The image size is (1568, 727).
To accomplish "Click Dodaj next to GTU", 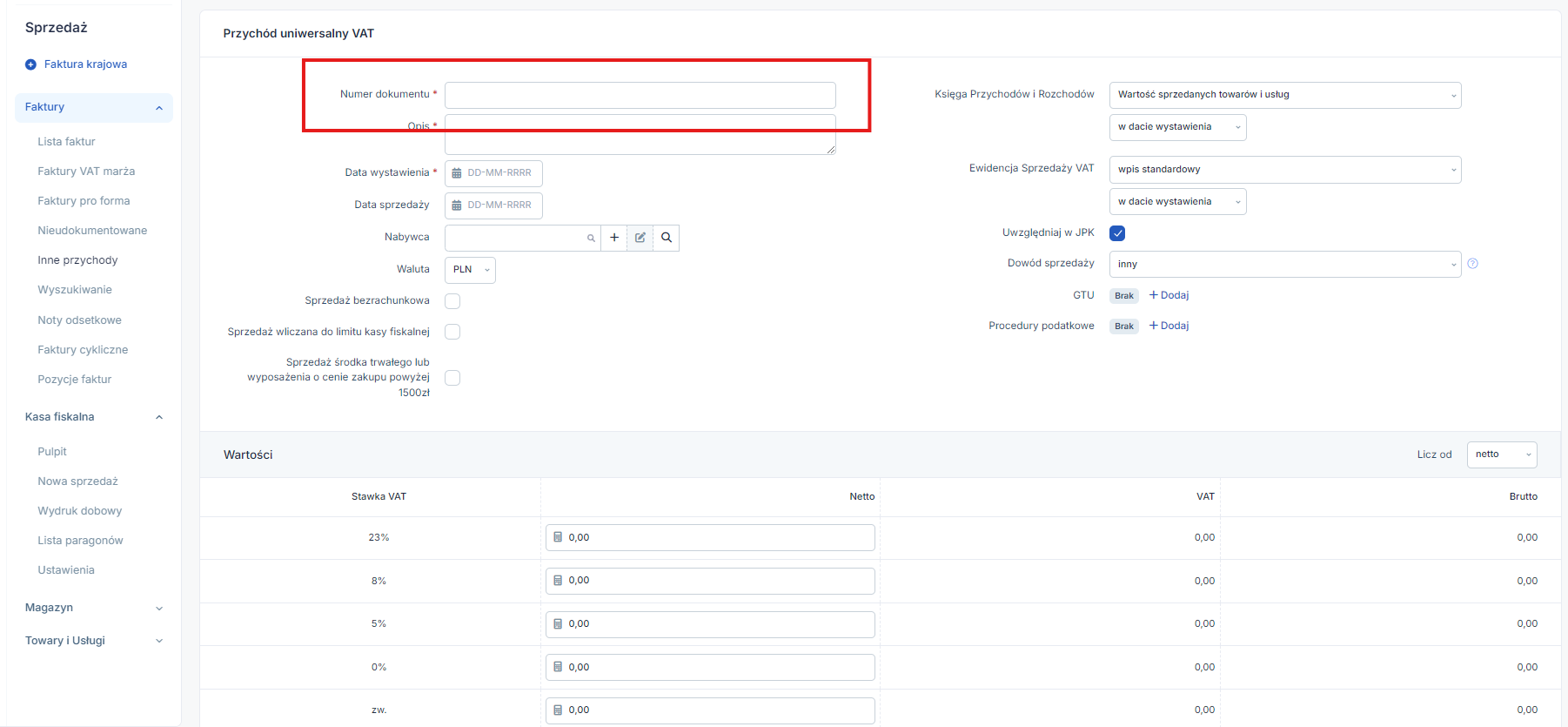I will point(1169,295).
